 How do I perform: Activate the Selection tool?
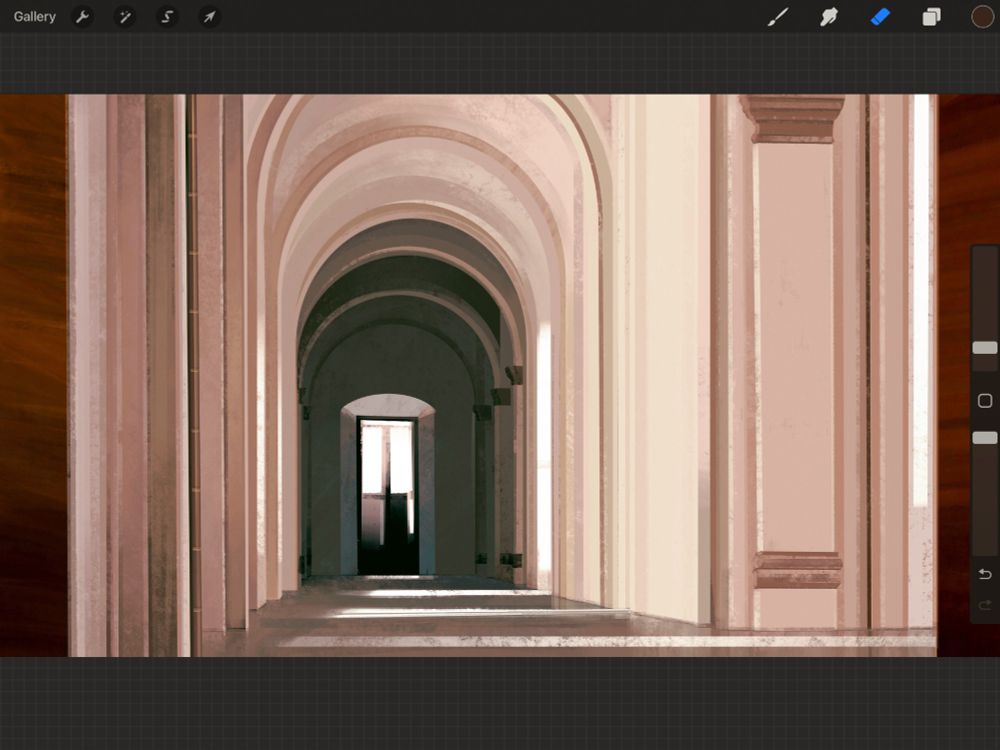click(167, 17)
